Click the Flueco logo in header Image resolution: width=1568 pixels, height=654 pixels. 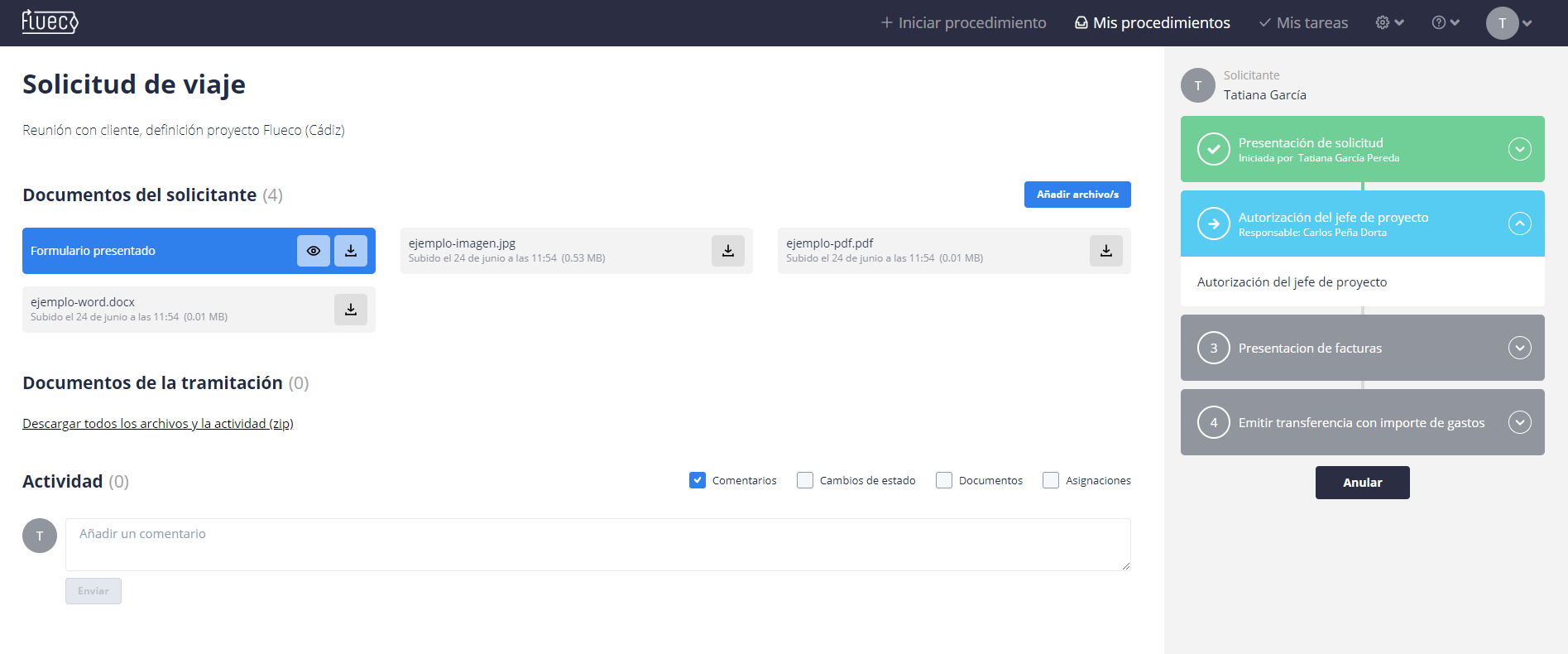tap(50, 22)
